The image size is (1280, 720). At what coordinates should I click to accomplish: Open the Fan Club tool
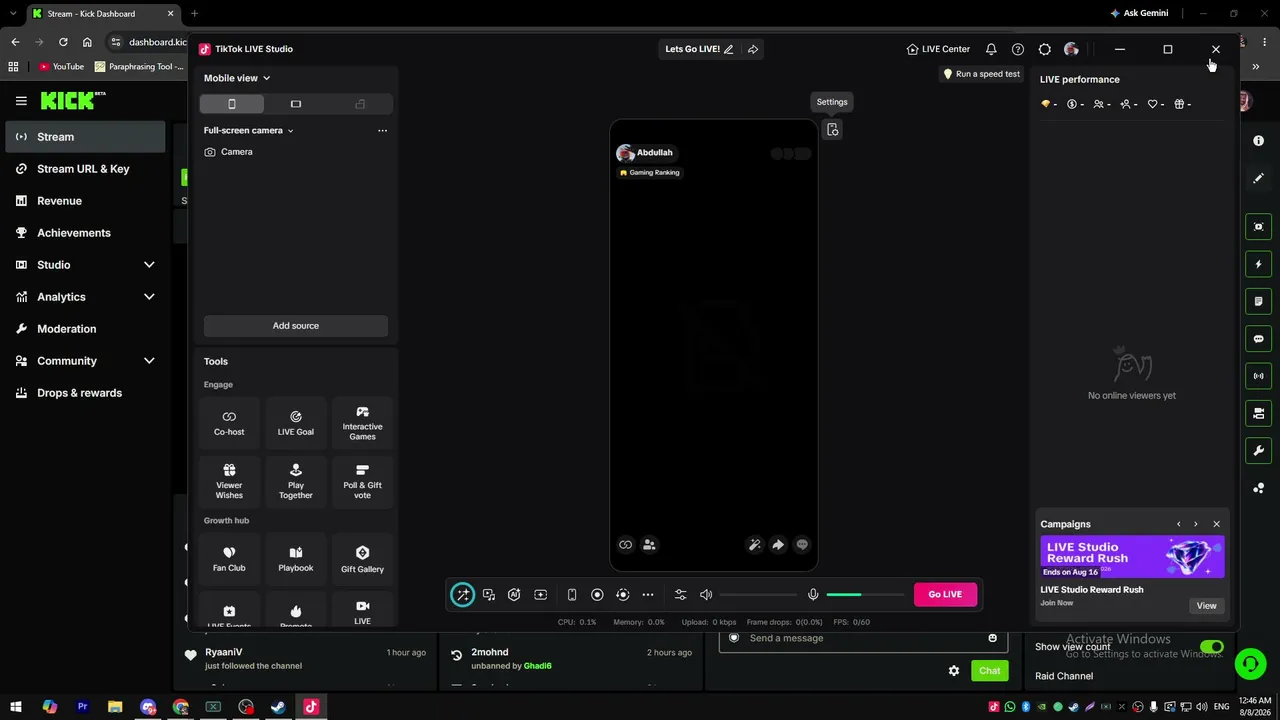[229, 559]
